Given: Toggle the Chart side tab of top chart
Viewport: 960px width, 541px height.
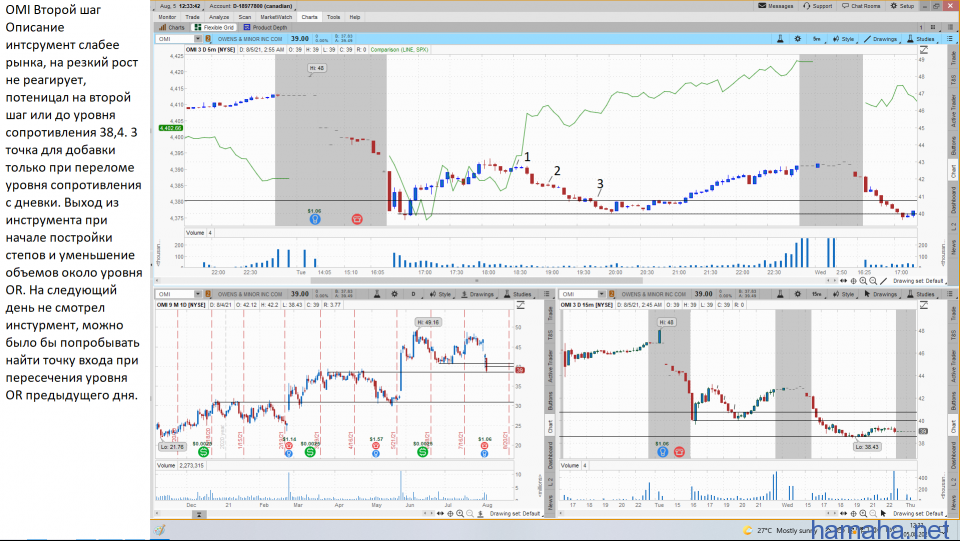Looking at the screenshot, I should (953, 171).
